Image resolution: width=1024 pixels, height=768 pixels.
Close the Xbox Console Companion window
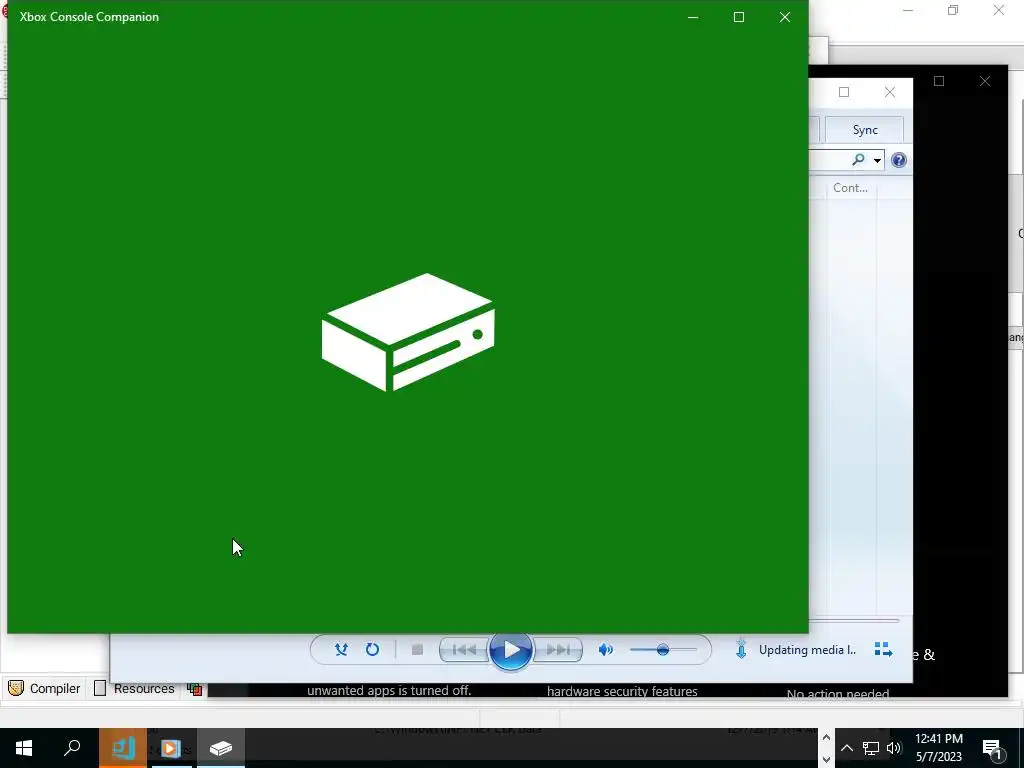pos(785,17)
